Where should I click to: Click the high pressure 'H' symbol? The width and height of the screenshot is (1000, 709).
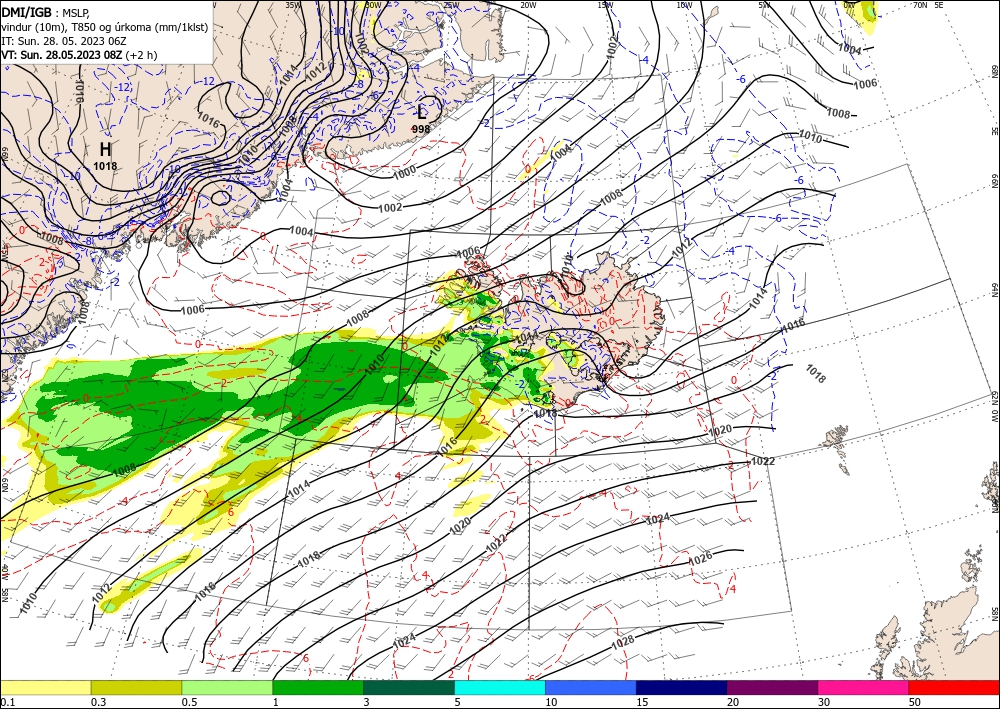point(105,150)
